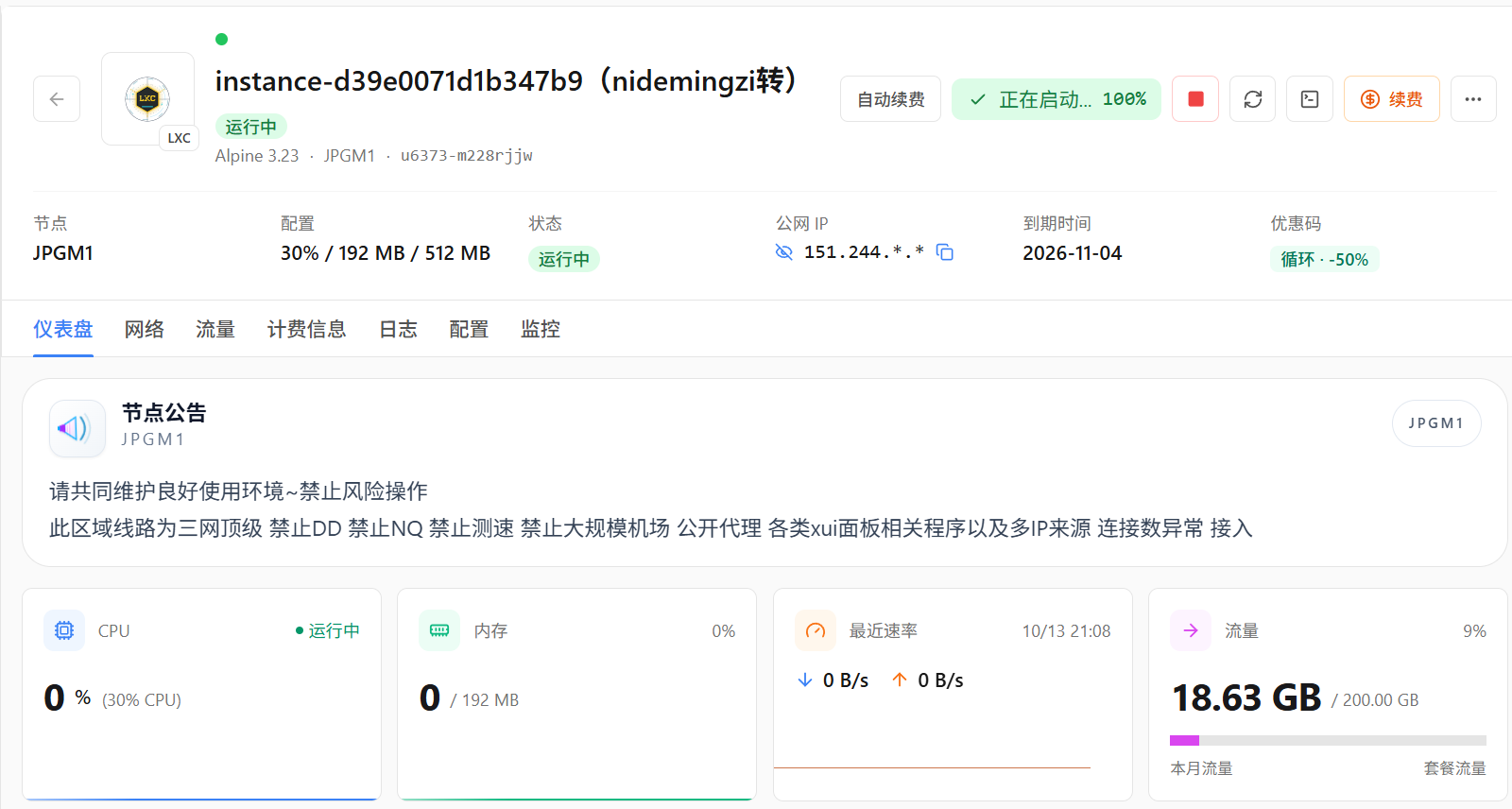Click the speed history chart line
The image size is (1512, 809).
[x=932, y=767]
